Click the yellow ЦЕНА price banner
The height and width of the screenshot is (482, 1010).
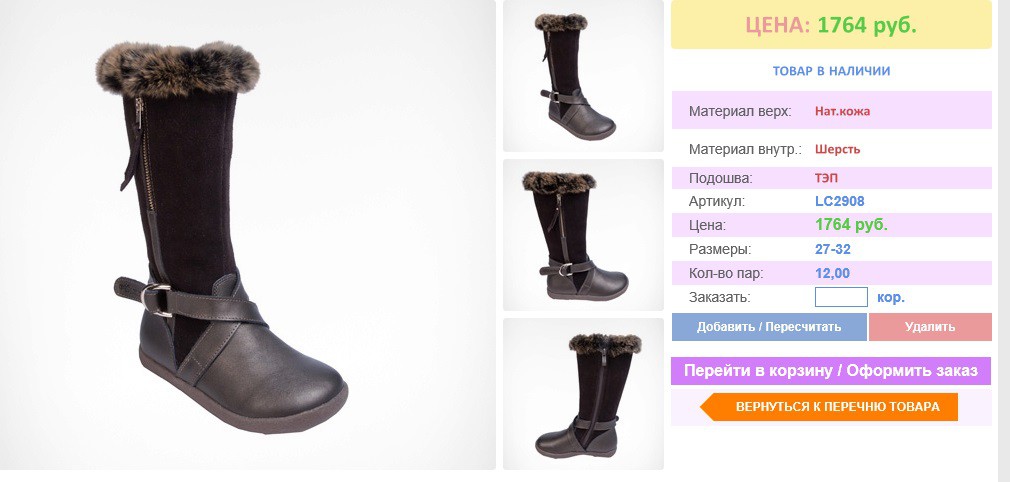[x=831, y=24]
